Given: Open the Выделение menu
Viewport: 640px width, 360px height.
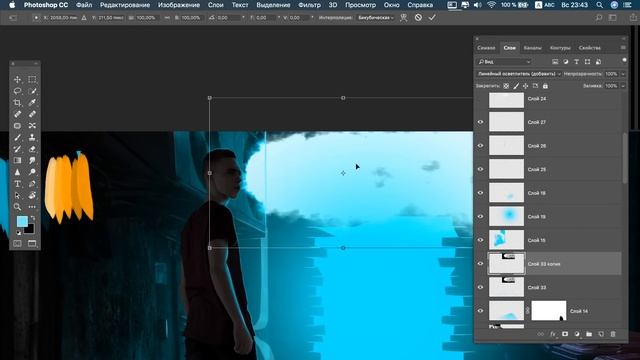Looking at the screenshot, I should (x=273, y=5).
